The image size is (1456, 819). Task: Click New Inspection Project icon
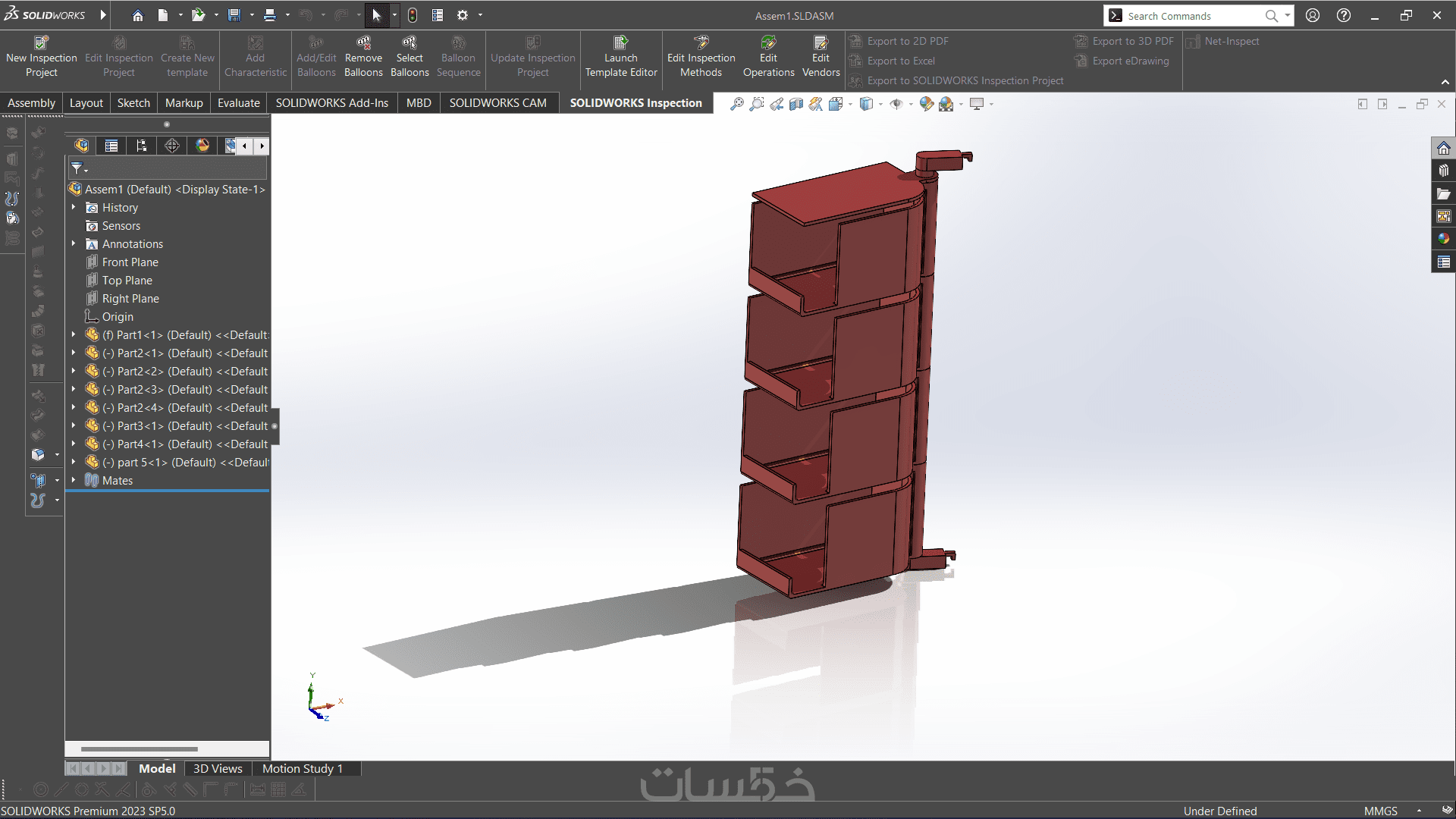(x=41, y=43)
